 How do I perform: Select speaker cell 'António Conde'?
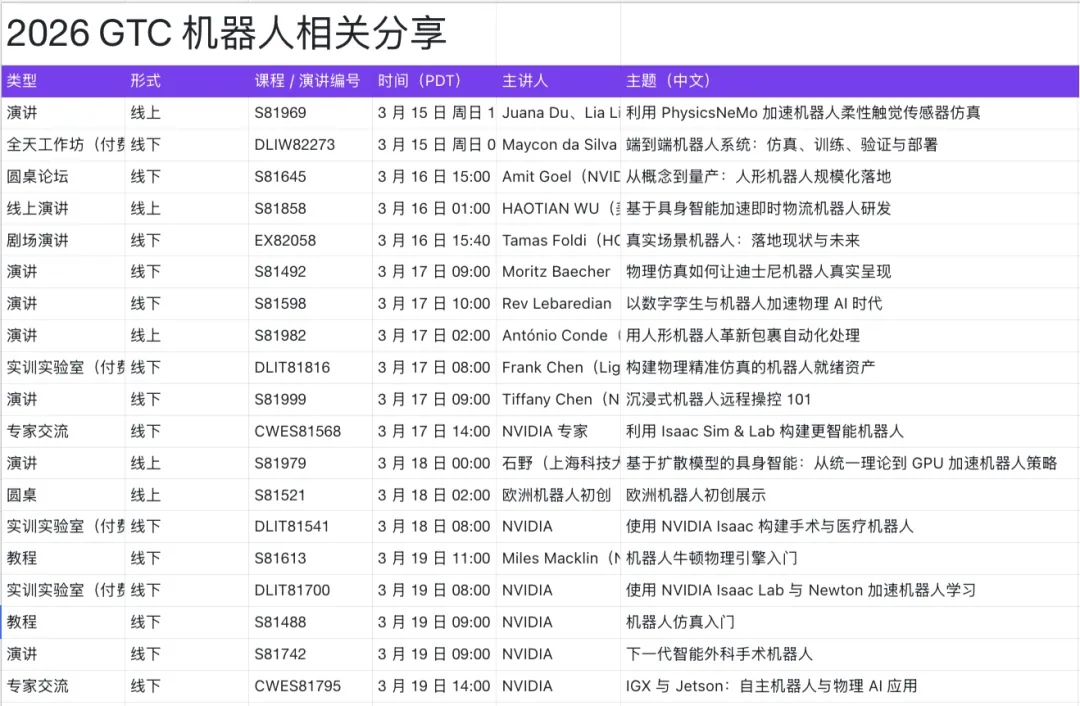[561, 335]
